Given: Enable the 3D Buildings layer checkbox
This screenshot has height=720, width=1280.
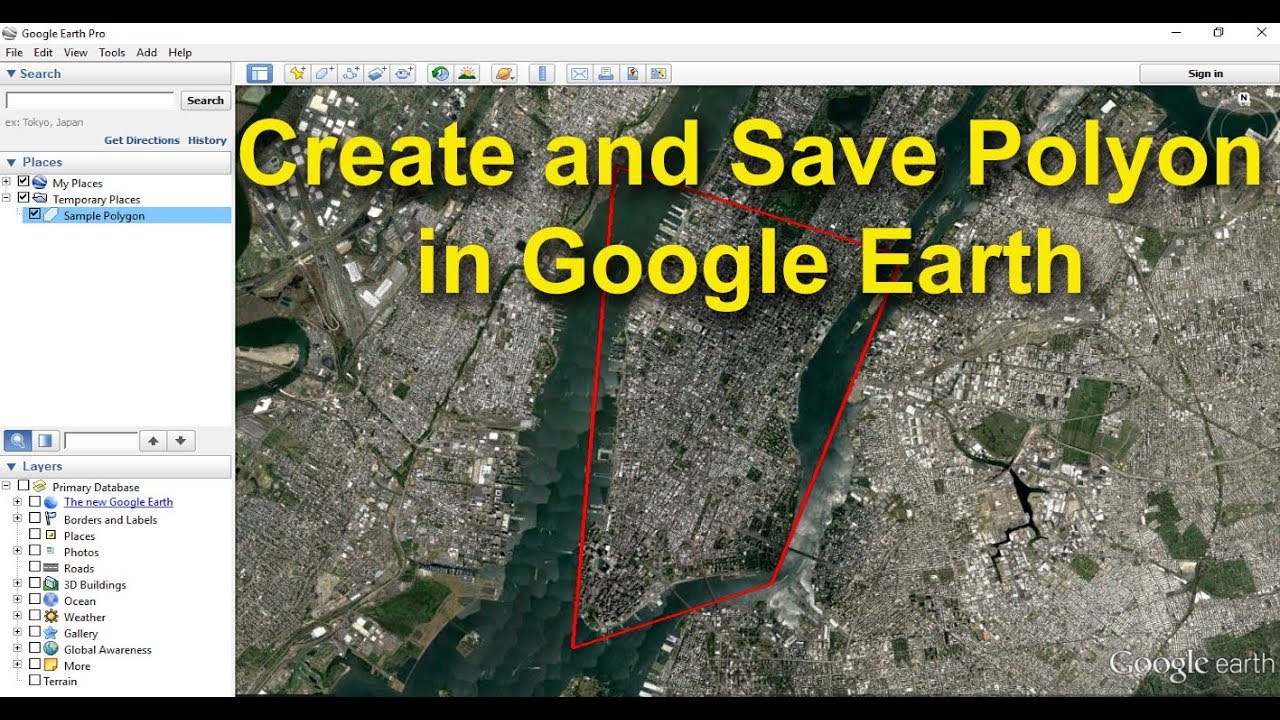Looking at the screenshot, I should pyautogui.click(x=35, y=583).
